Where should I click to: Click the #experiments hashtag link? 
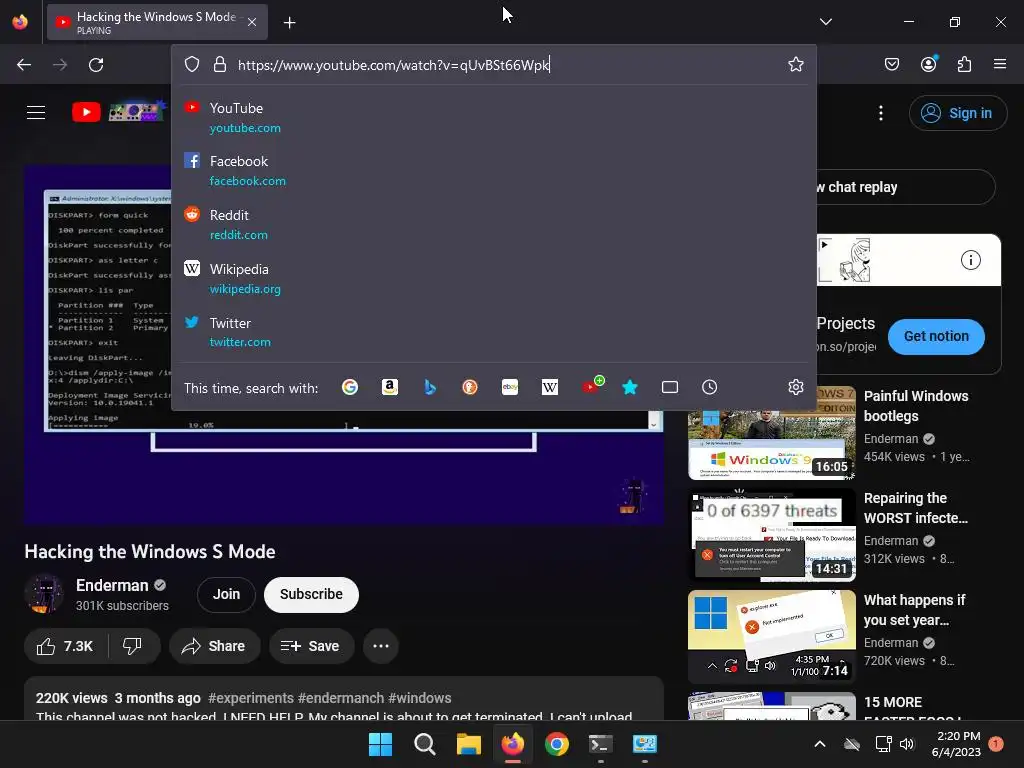coord(251,698)
